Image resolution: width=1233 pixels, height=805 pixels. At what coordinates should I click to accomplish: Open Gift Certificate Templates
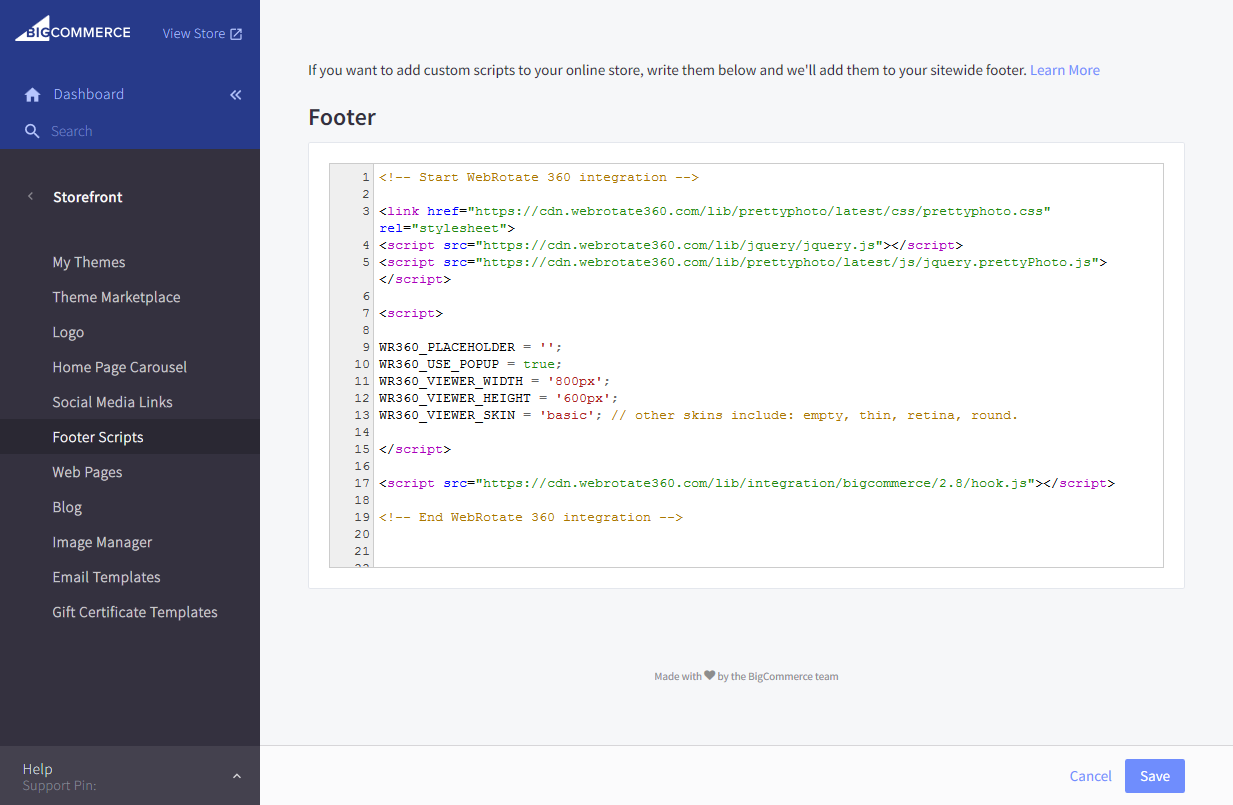pyautogui.click(x=135, y=612)
